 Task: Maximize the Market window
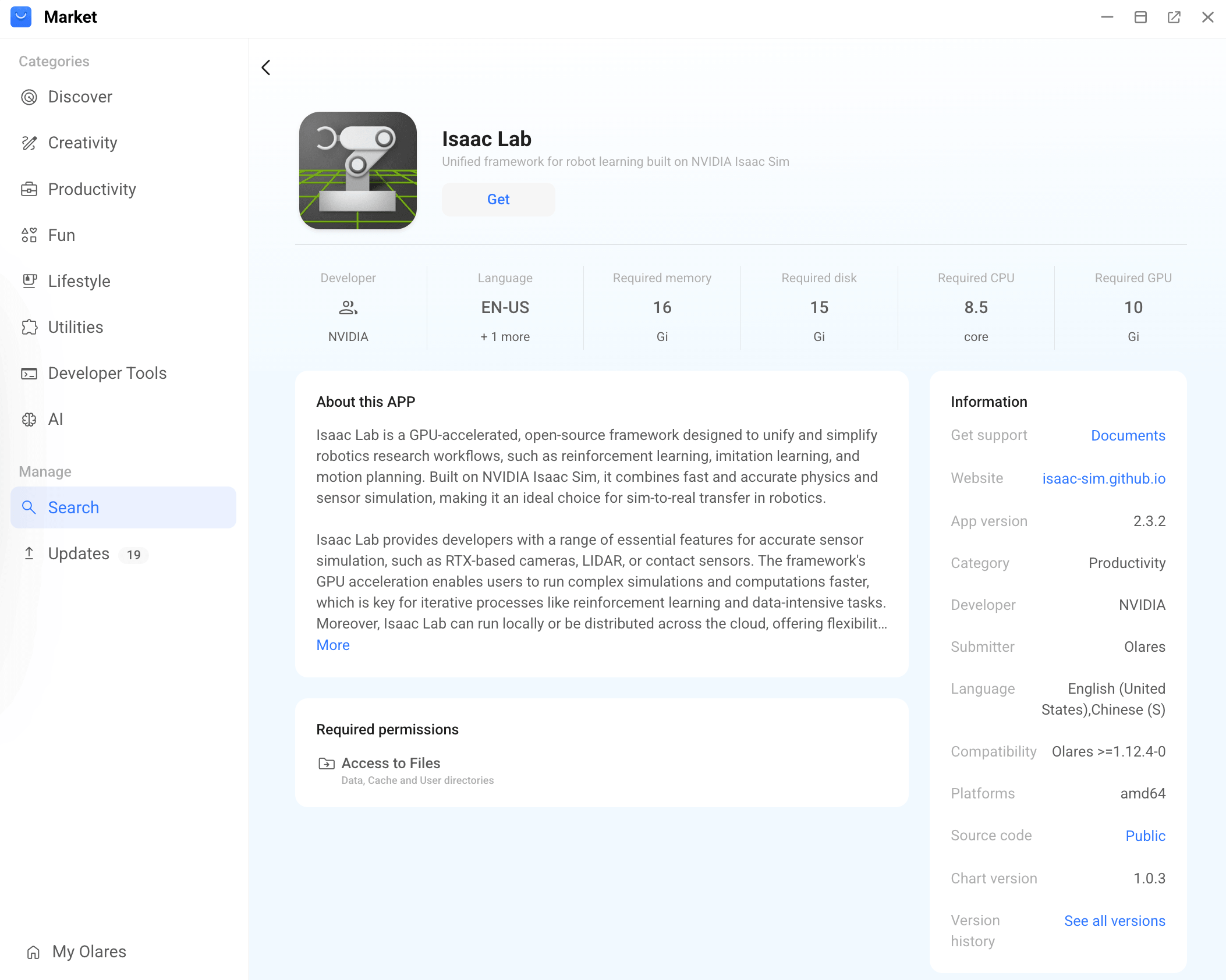tap(1140, 17)
